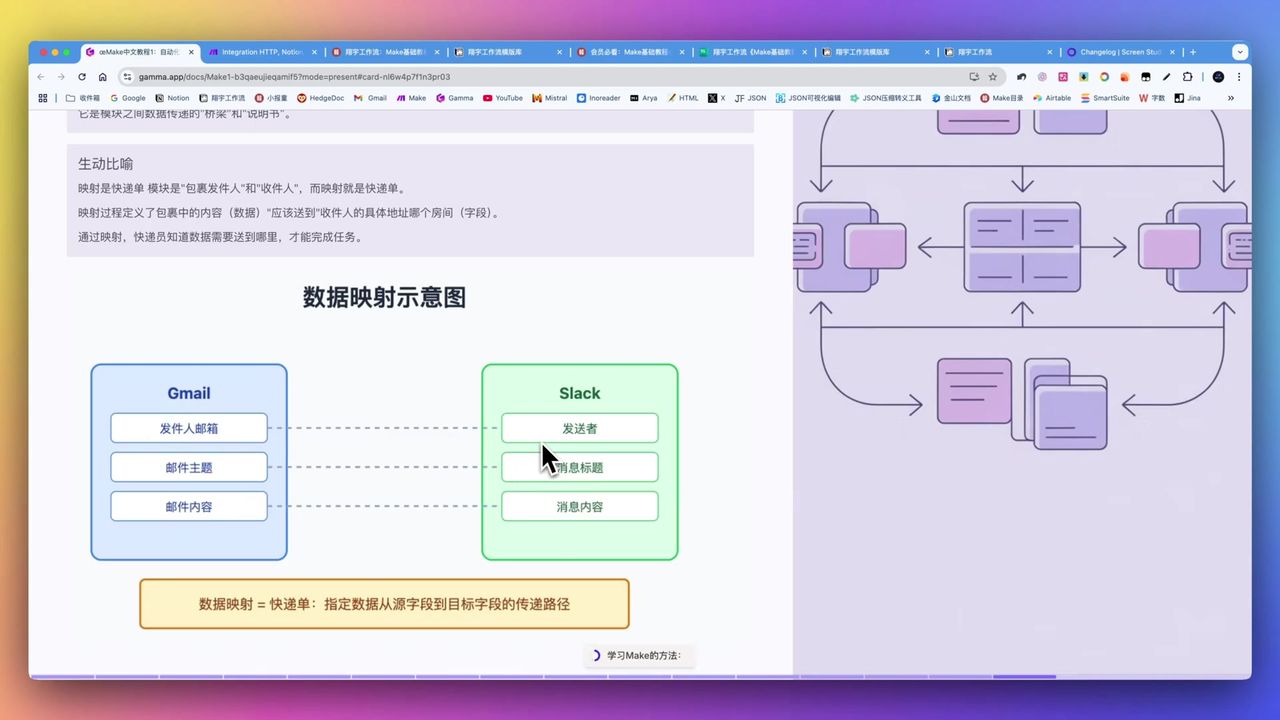Open a new browser tab
This screenshot has width=1280, height=720.
click(1193, 52)
